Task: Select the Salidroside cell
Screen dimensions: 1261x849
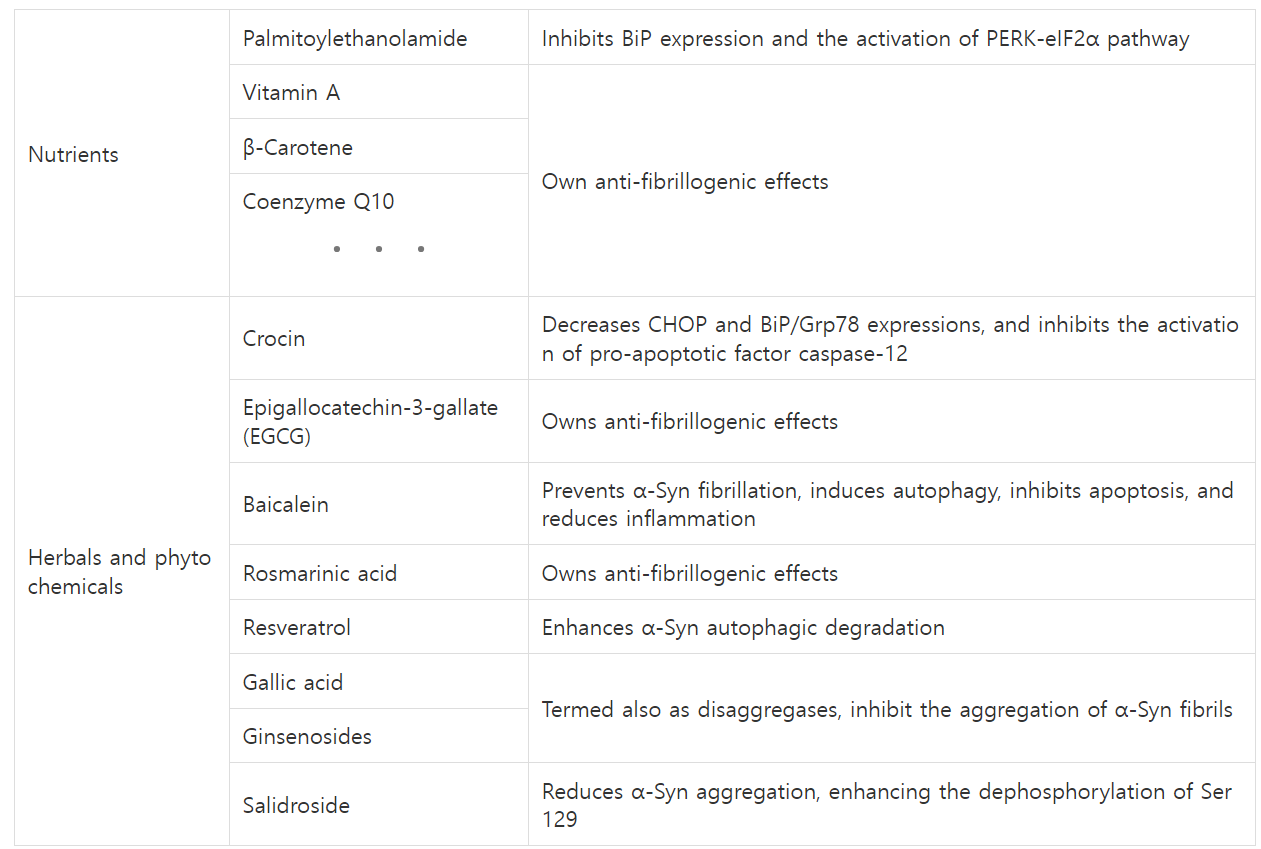Action: click(296, 806)
